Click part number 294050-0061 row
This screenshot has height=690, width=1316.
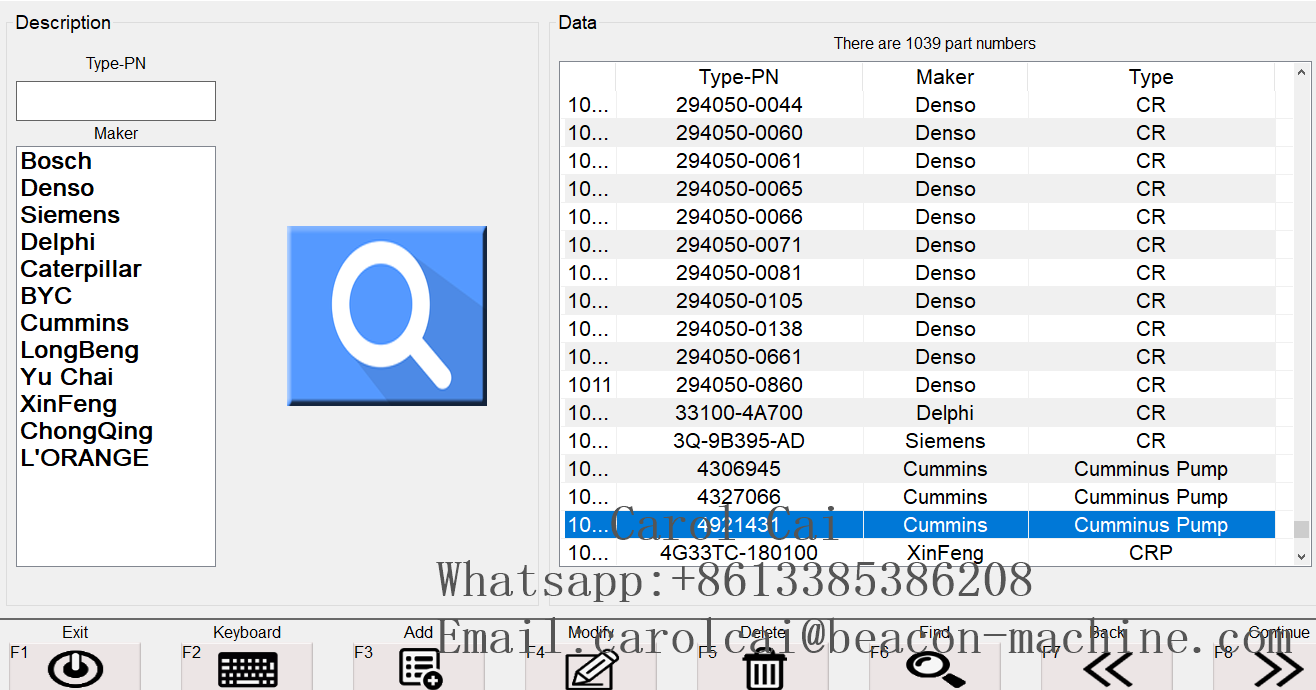point(919,161)
